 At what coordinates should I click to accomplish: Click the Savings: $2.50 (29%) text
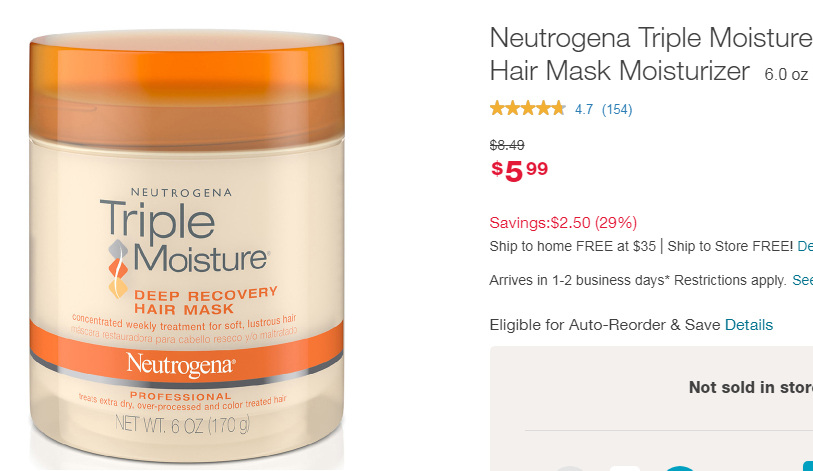tap(563, 223)
